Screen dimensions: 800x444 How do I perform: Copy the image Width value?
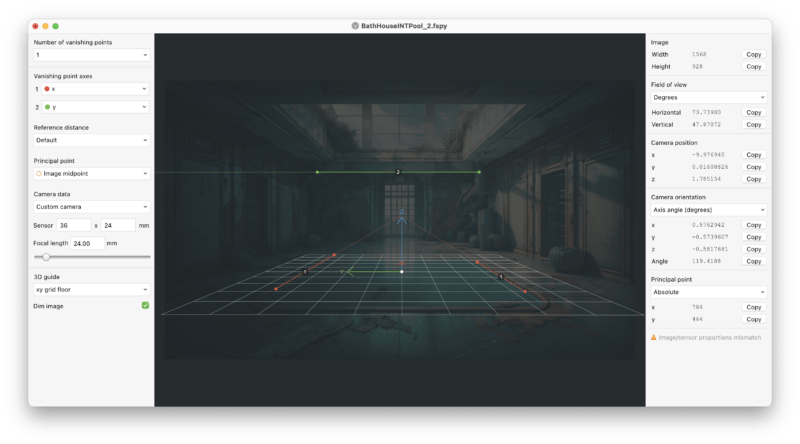pos(754,55)
